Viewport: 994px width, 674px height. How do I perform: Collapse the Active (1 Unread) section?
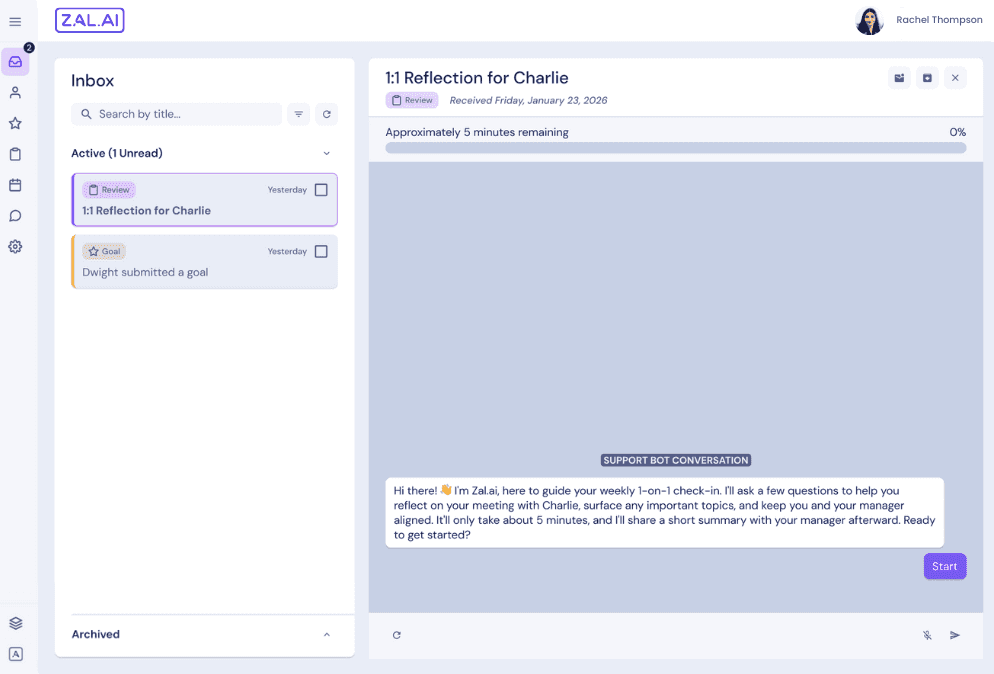pos(326,153)
